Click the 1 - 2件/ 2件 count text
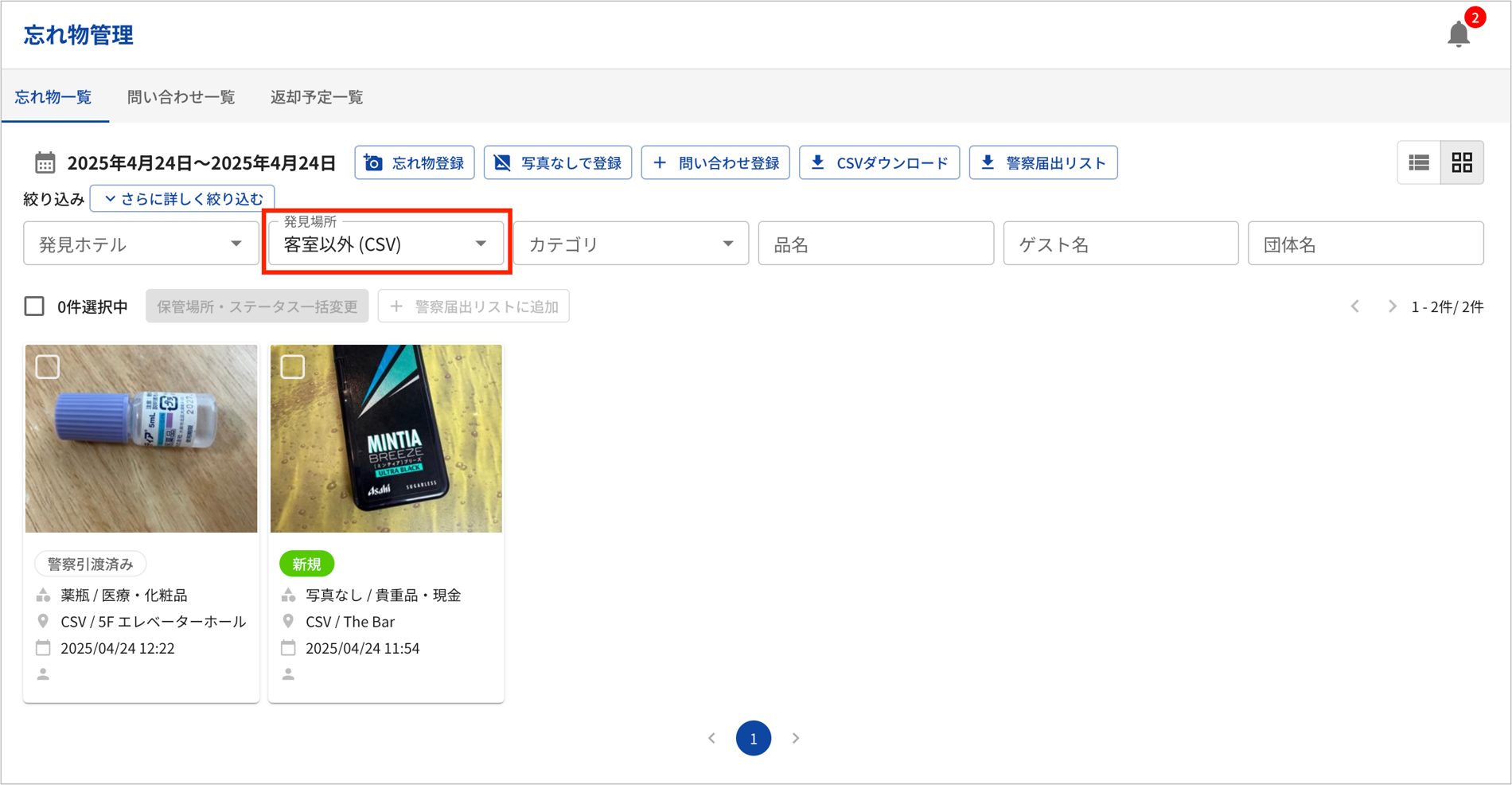This screenshot has width=1512, height=785. (1448, 307)
